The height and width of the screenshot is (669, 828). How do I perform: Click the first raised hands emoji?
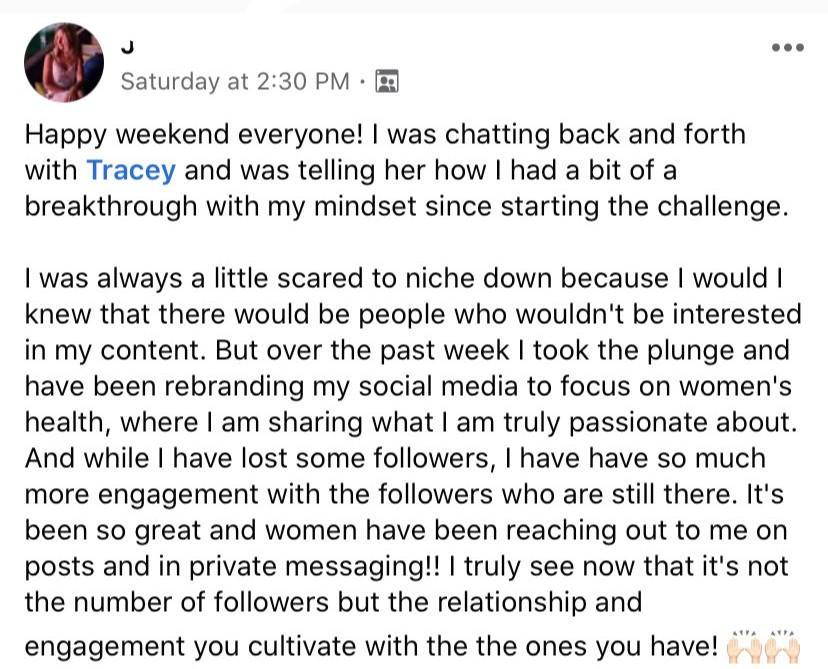[744, 648]
